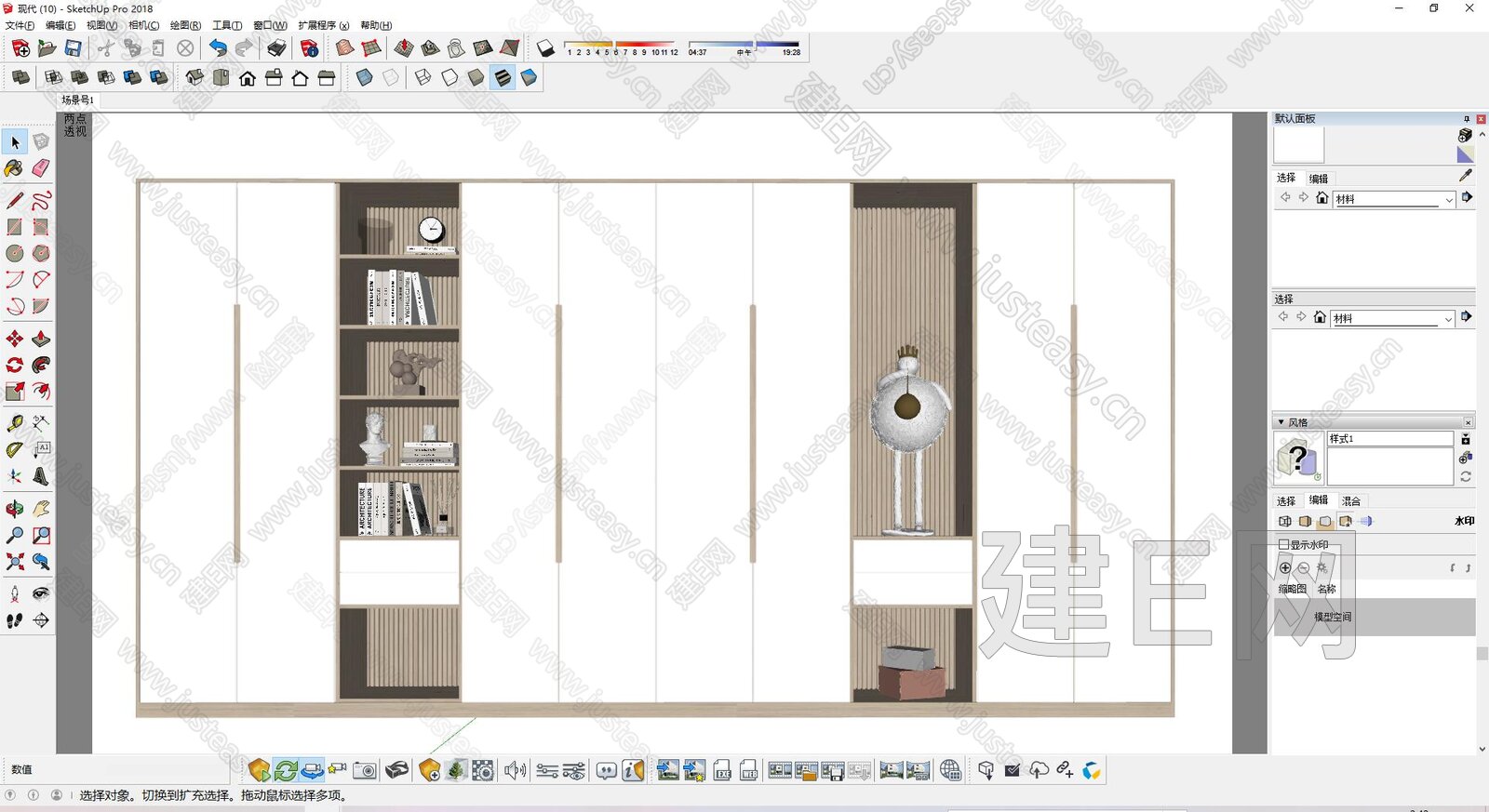The image size is (1489, 812).
Task: Enable Wireframe face style
Action: (x=423, y=78)
